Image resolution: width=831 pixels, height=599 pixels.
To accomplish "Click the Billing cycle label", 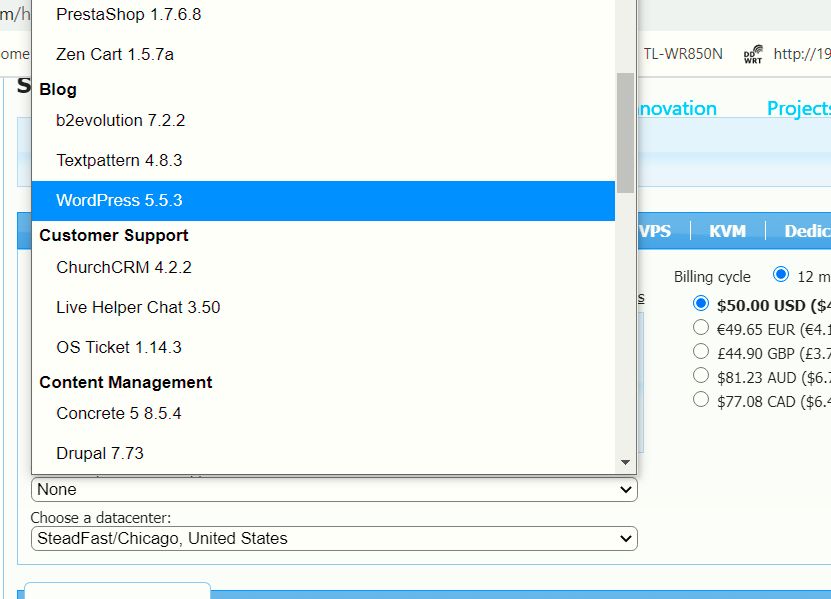I will click(x=712, y=277).
